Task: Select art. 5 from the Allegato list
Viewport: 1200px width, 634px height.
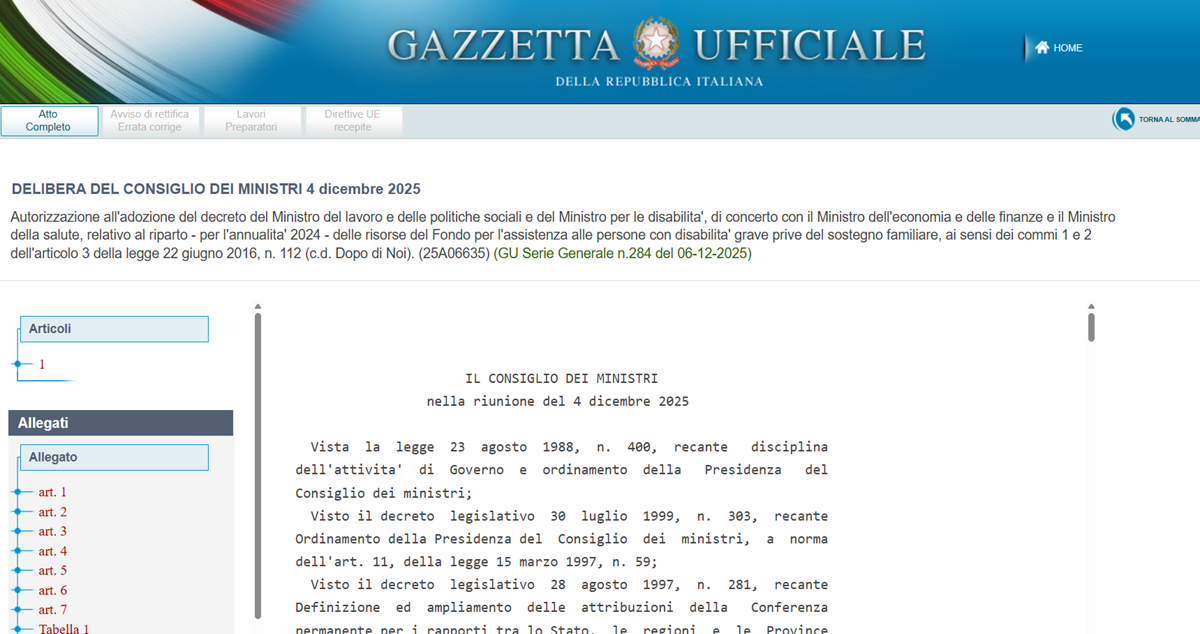Action: pyautogui.click(x=52, y=571)
